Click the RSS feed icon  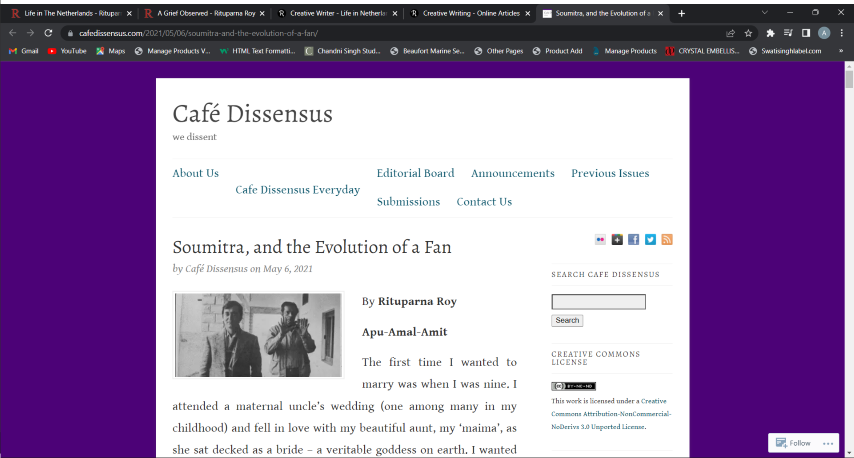(x=667, y=240)
